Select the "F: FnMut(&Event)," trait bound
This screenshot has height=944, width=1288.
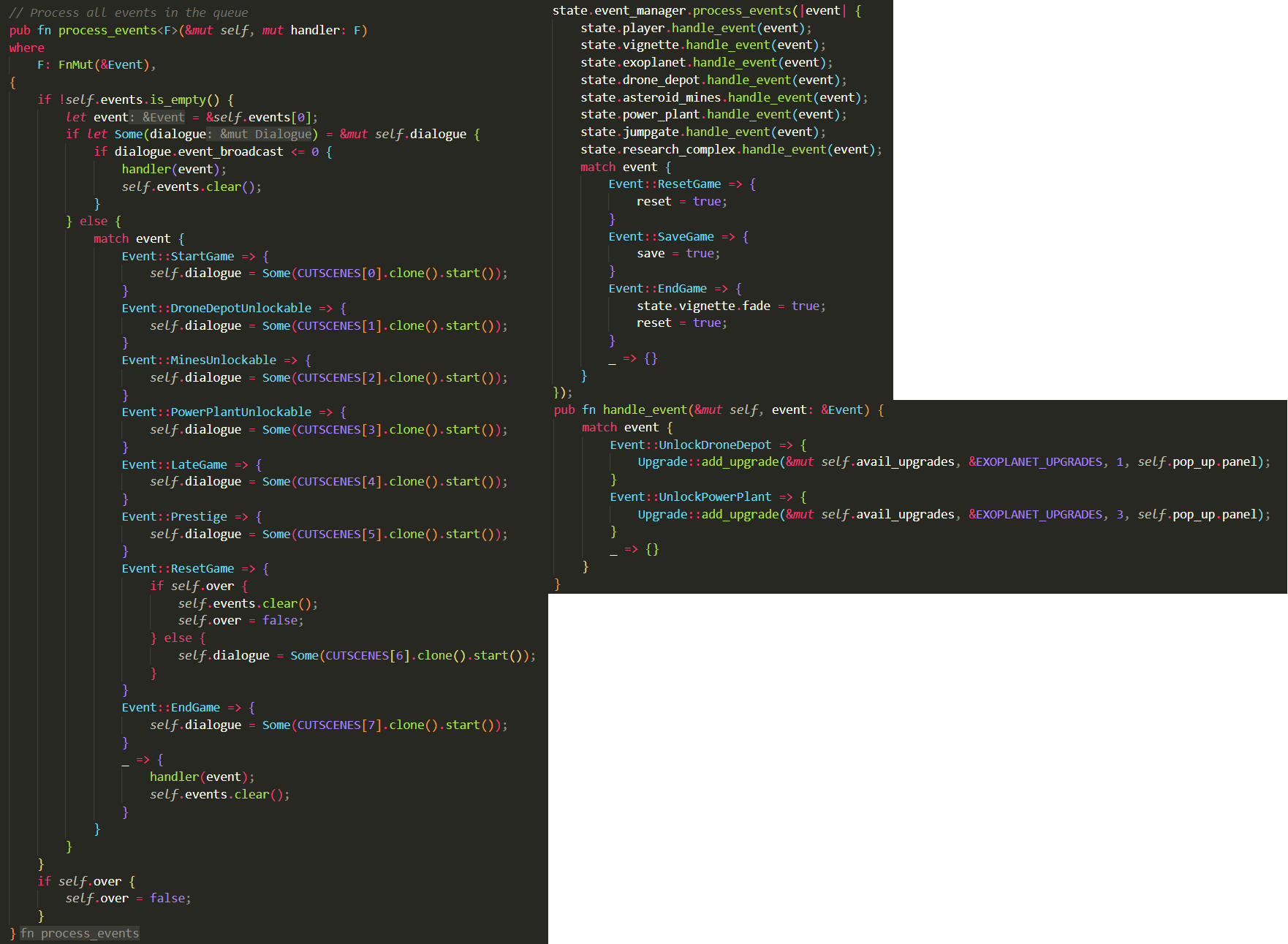point(96,64)
